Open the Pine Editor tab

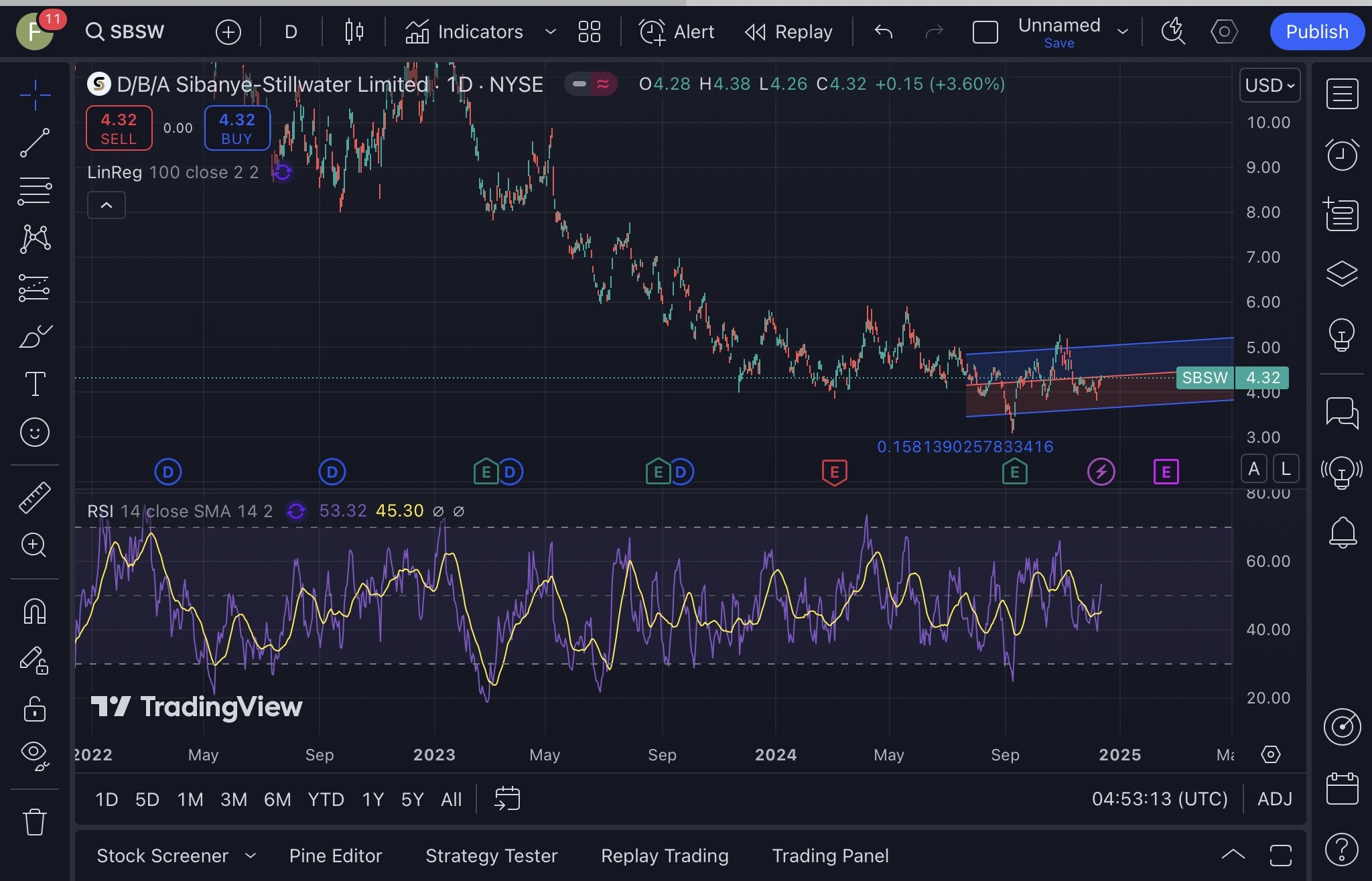(336, 856)
